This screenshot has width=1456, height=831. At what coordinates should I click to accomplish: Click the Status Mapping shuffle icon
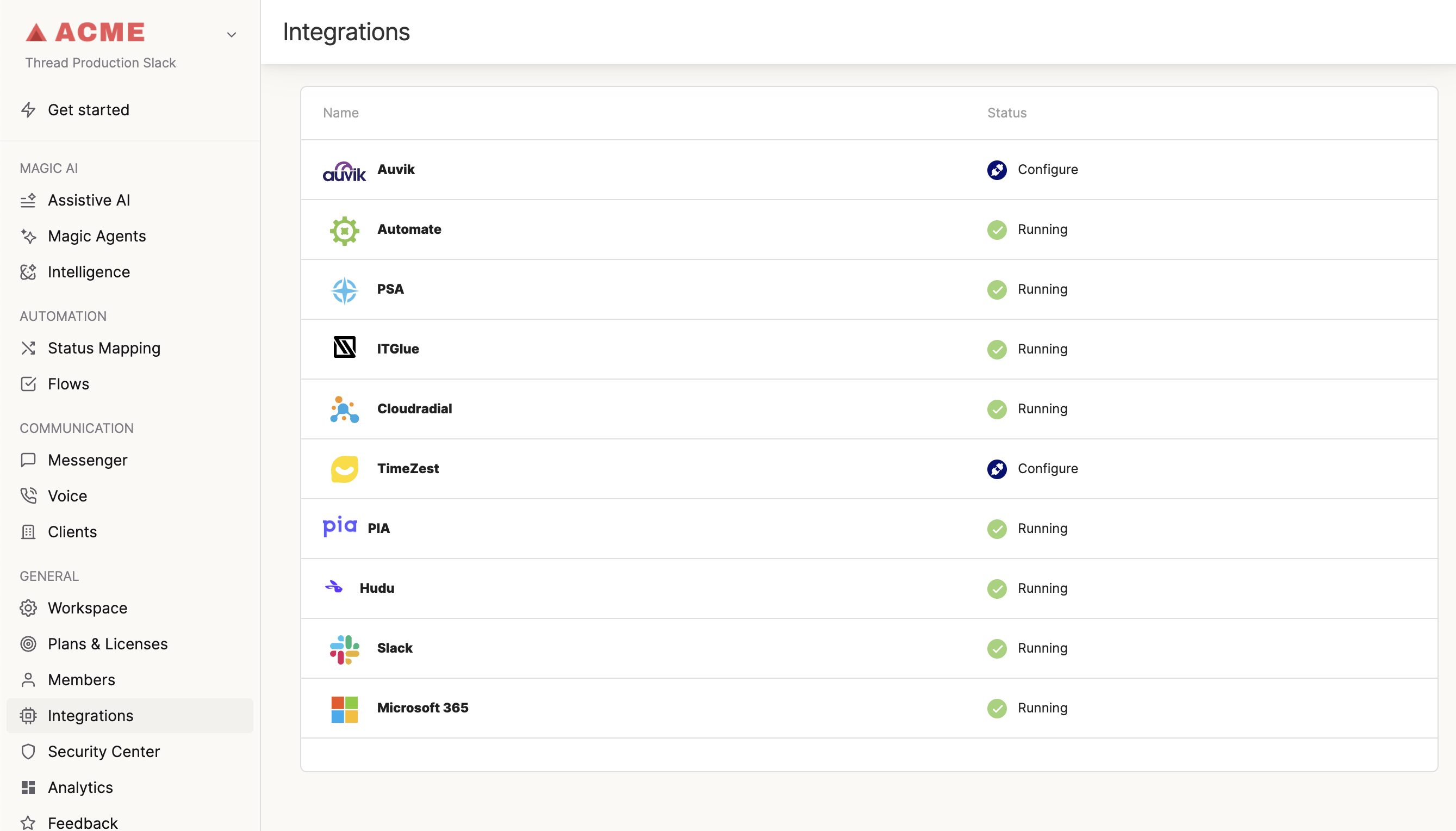(28, 348)
